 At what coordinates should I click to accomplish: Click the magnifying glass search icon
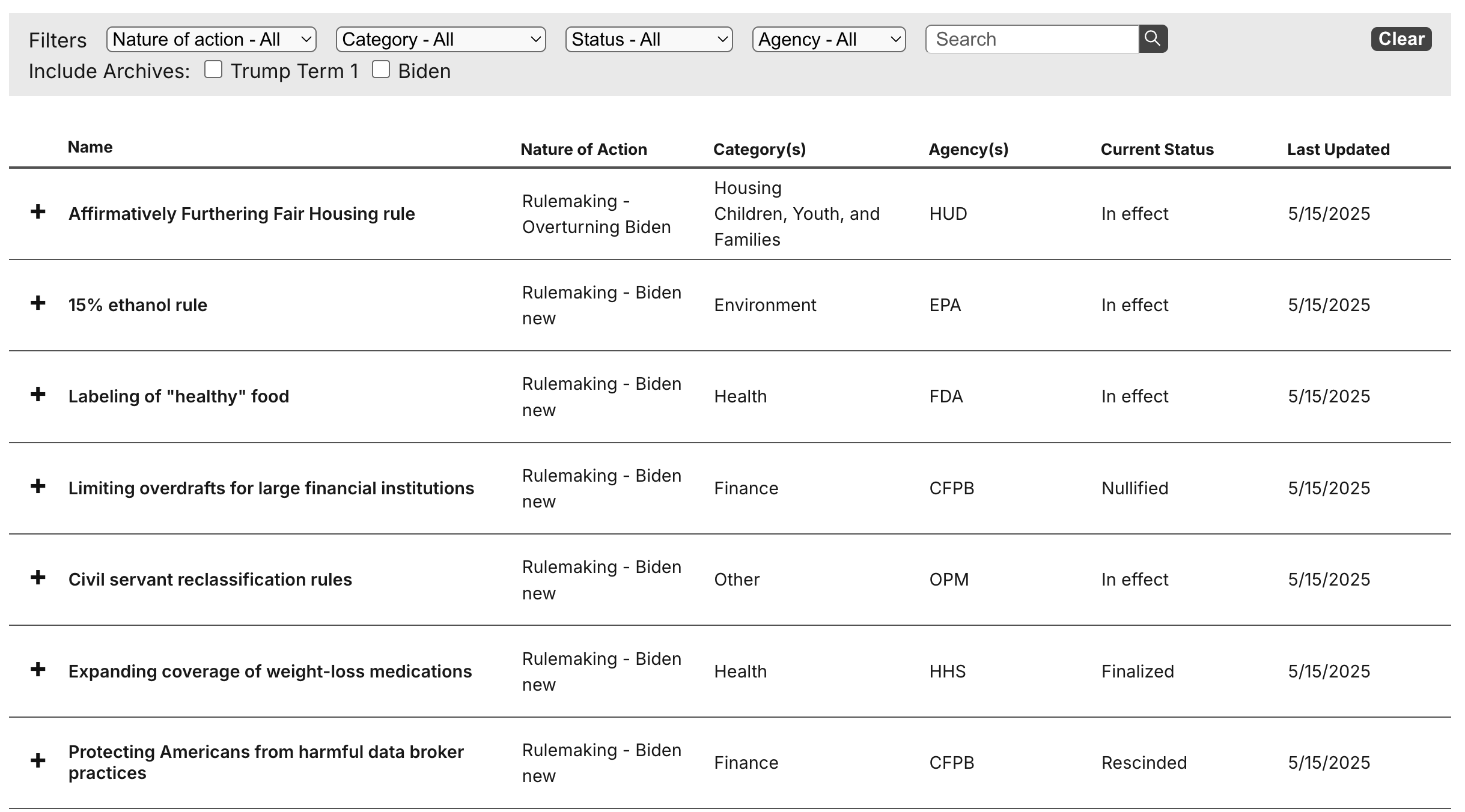pyautogui.click(x=1153, y=39)
